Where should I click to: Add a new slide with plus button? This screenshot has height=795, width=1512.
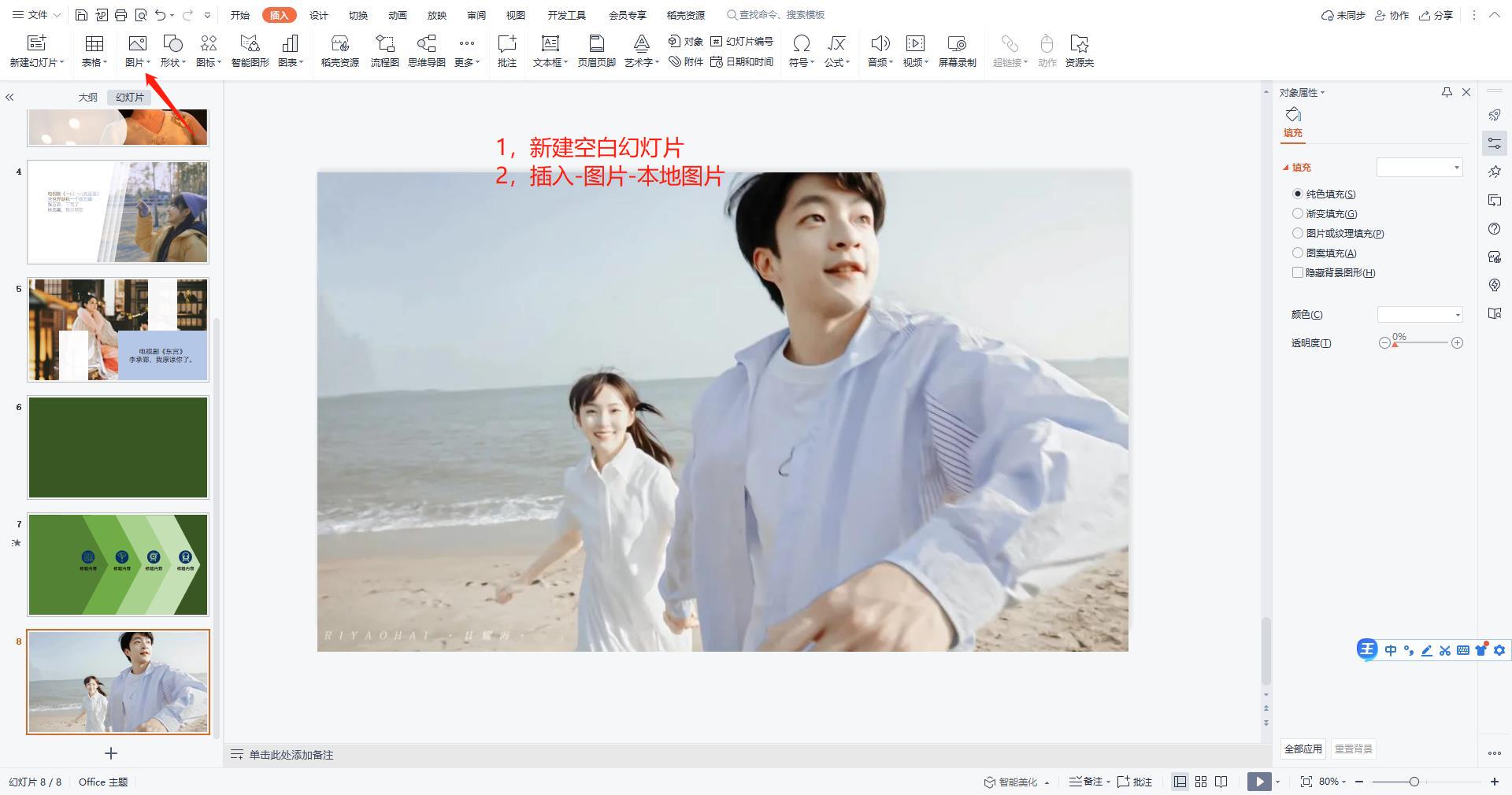point(111,753)
